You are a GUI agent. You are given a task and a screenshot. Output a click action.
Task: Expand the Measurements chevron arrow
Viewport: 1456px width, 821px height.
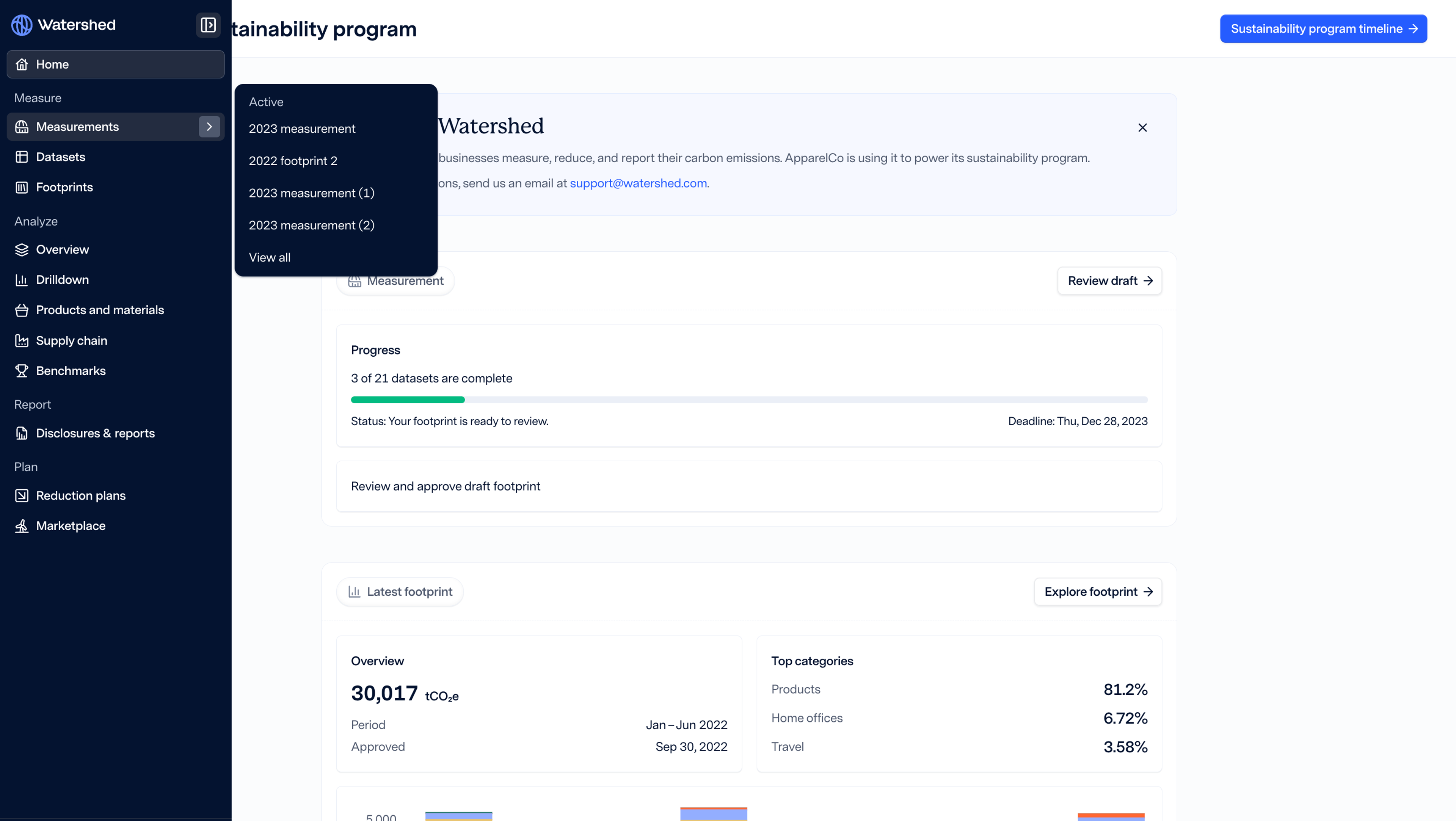[x=209, y=127]
